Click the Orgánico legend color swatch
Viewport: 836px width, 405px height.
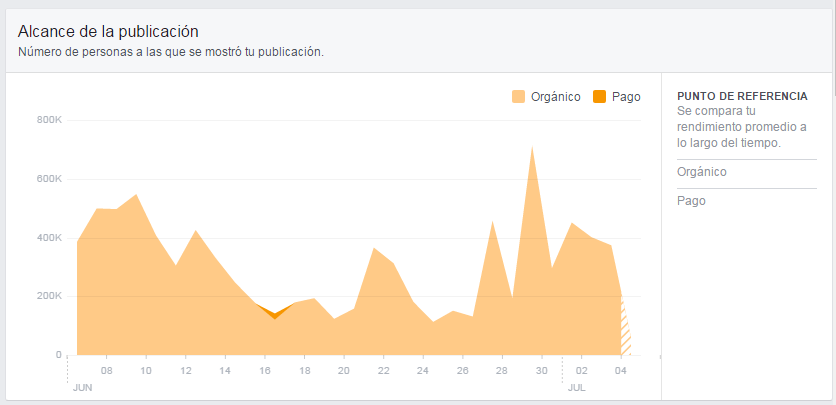coord(518,97)
